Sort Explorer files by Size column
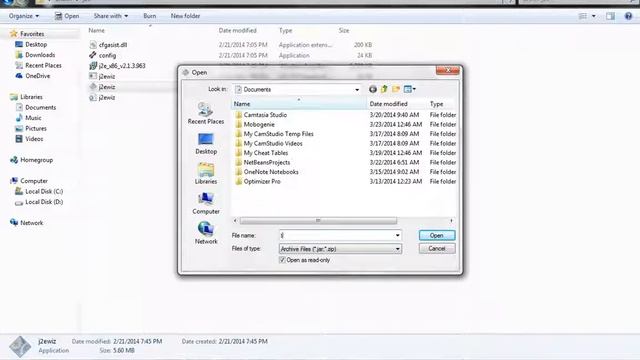The width and height of the screenshot is (640, 360). pyautogui.click(x=344, y=31)
